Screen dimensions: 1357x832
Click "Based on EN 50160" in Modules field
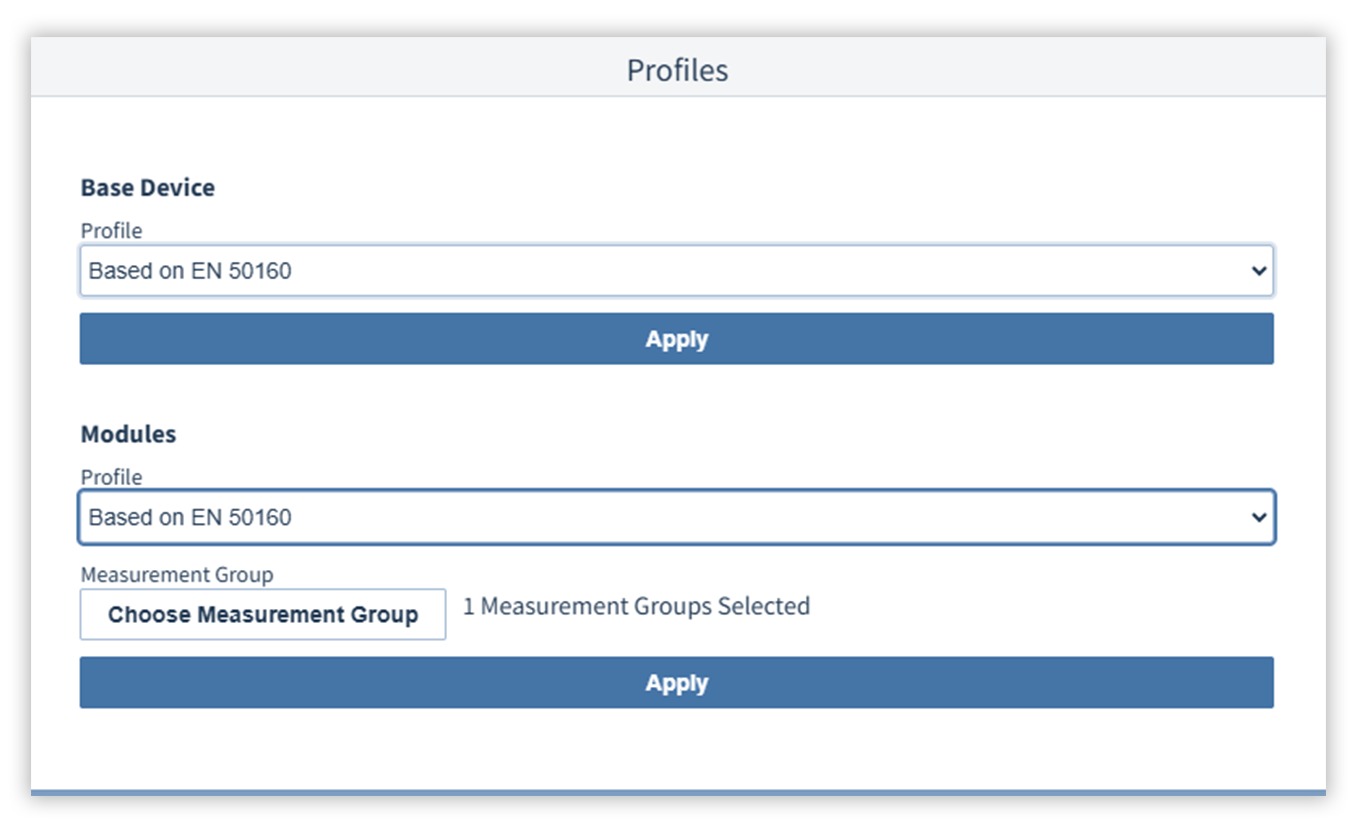(190, 517)
